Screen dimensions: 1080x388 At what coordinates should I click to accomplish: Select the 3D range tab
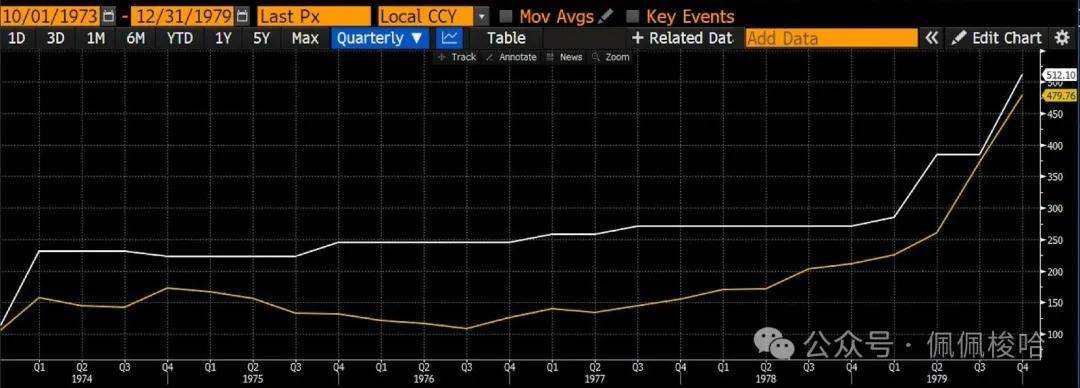pyautogui.click(x=56, y=39)
